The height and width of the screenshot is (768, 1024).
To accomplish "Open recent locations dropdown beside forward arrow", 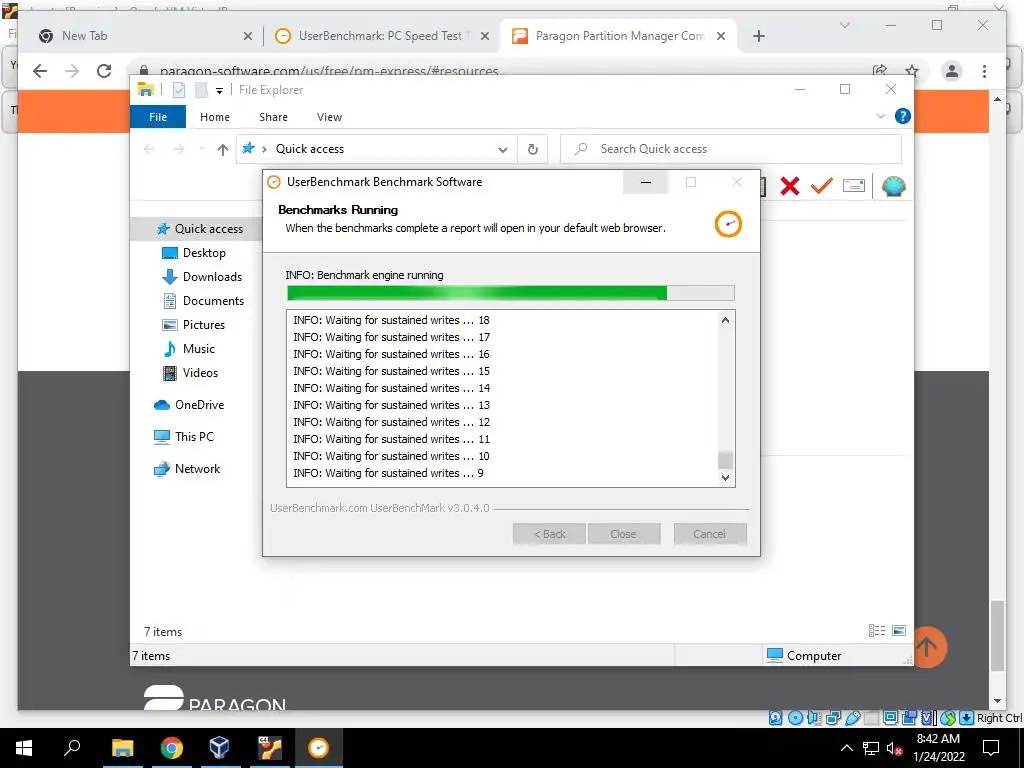I will (x=202, y=150).
